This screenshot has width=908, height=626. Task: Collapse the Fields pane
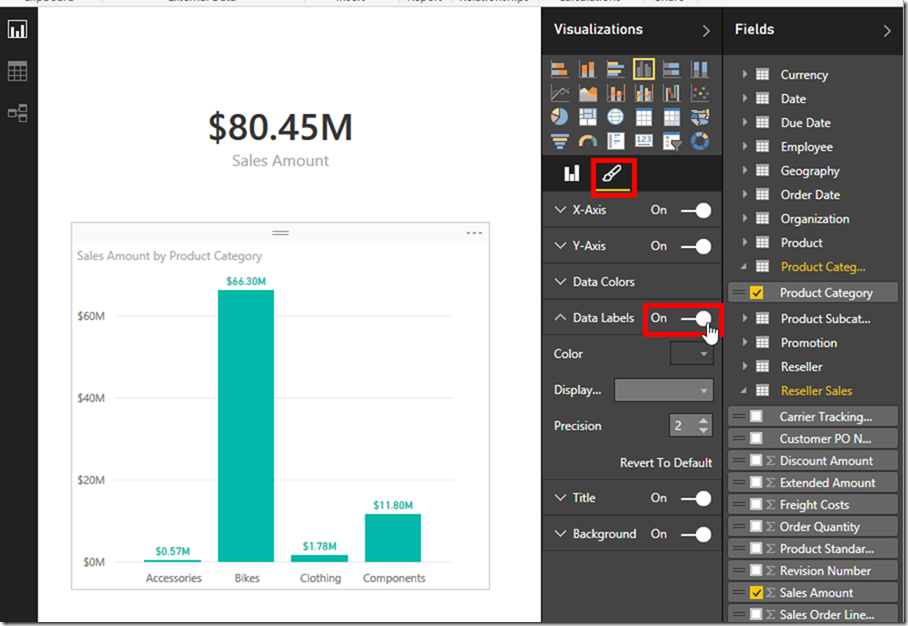[x=887, y=31]
